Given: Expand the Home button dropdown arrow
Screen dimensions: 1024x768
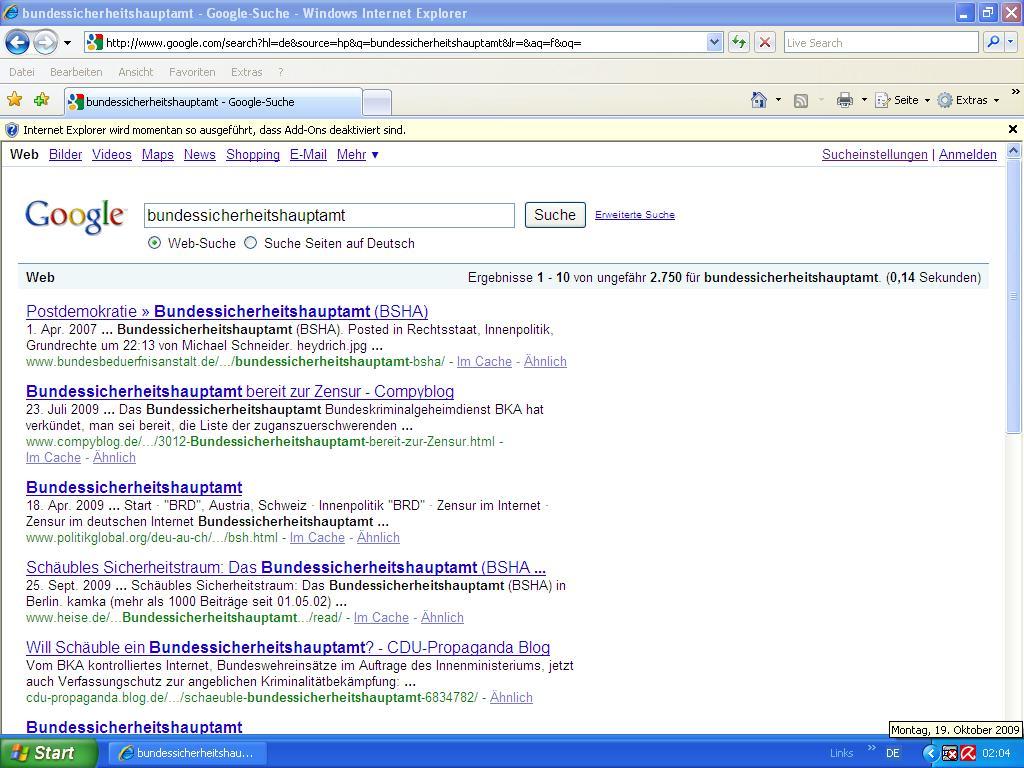Looking at the screenshot, I should point(778,100).
